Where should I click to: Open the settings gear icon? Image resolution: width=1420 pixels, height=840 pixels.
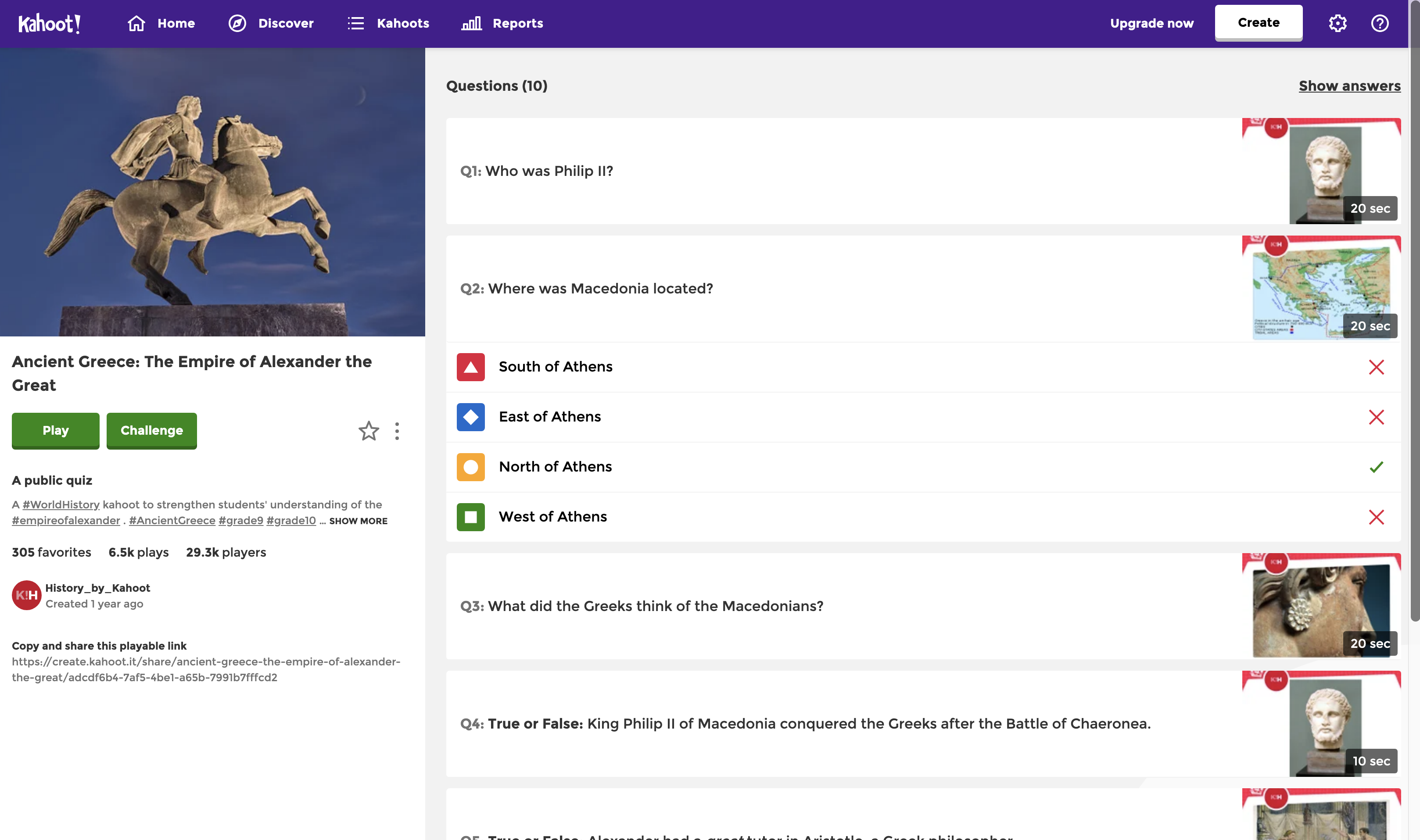coord(1338,23)
